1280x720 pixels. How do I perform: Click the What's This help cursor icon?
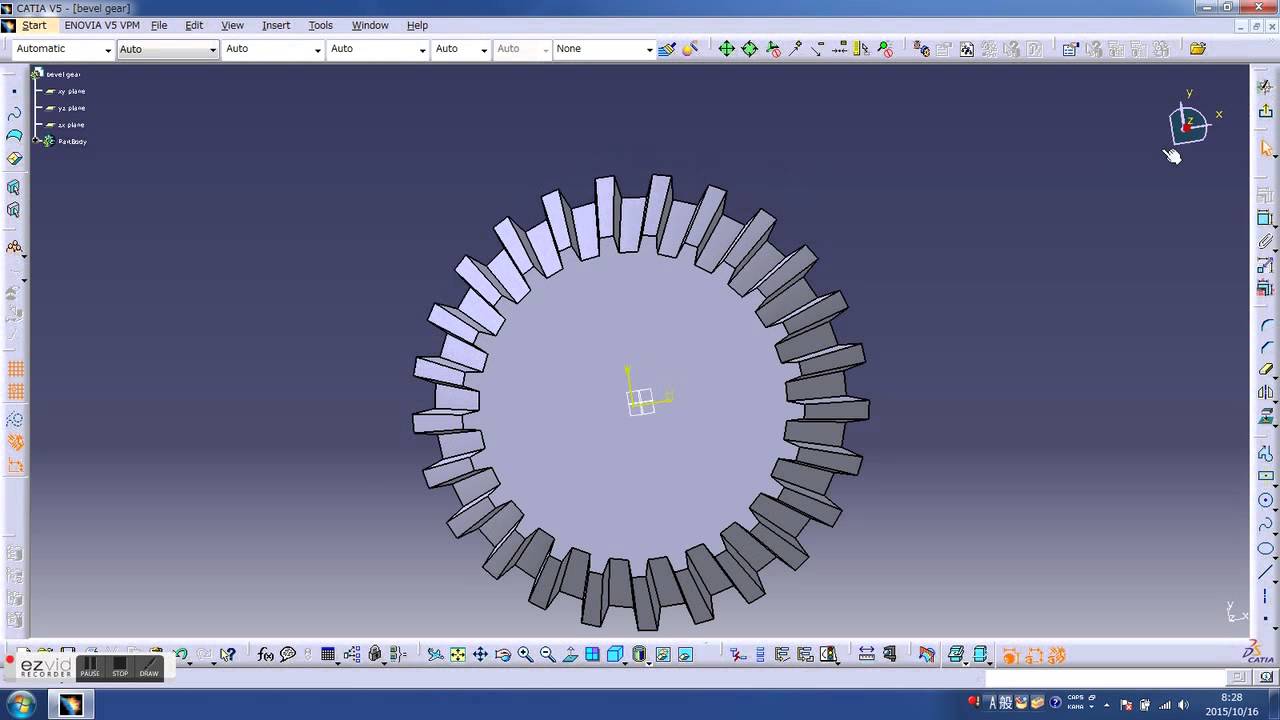pyautogui.click(x=228, y=655)
